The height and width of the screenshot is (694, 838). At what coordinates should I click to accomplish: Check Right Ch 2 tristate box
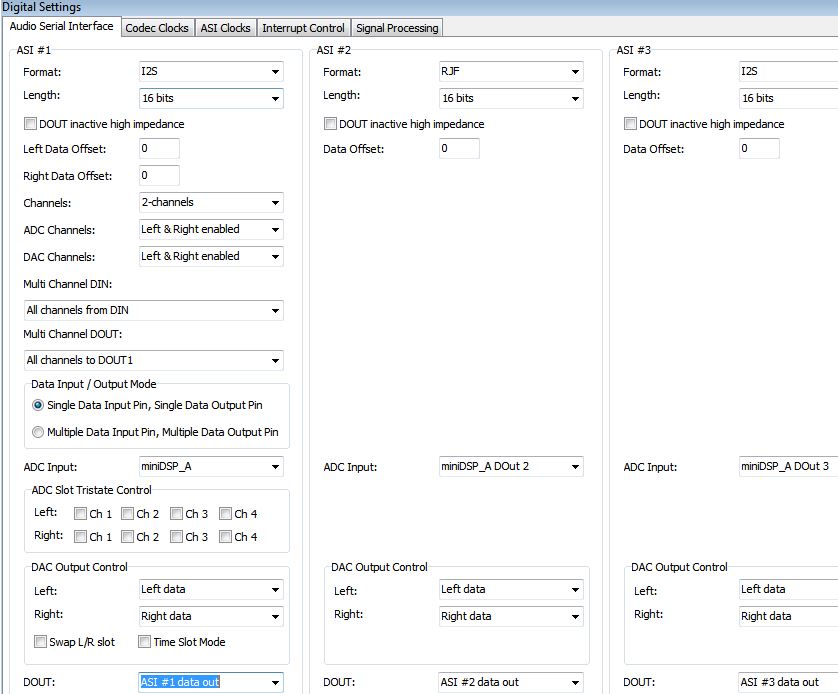(127, 536)
